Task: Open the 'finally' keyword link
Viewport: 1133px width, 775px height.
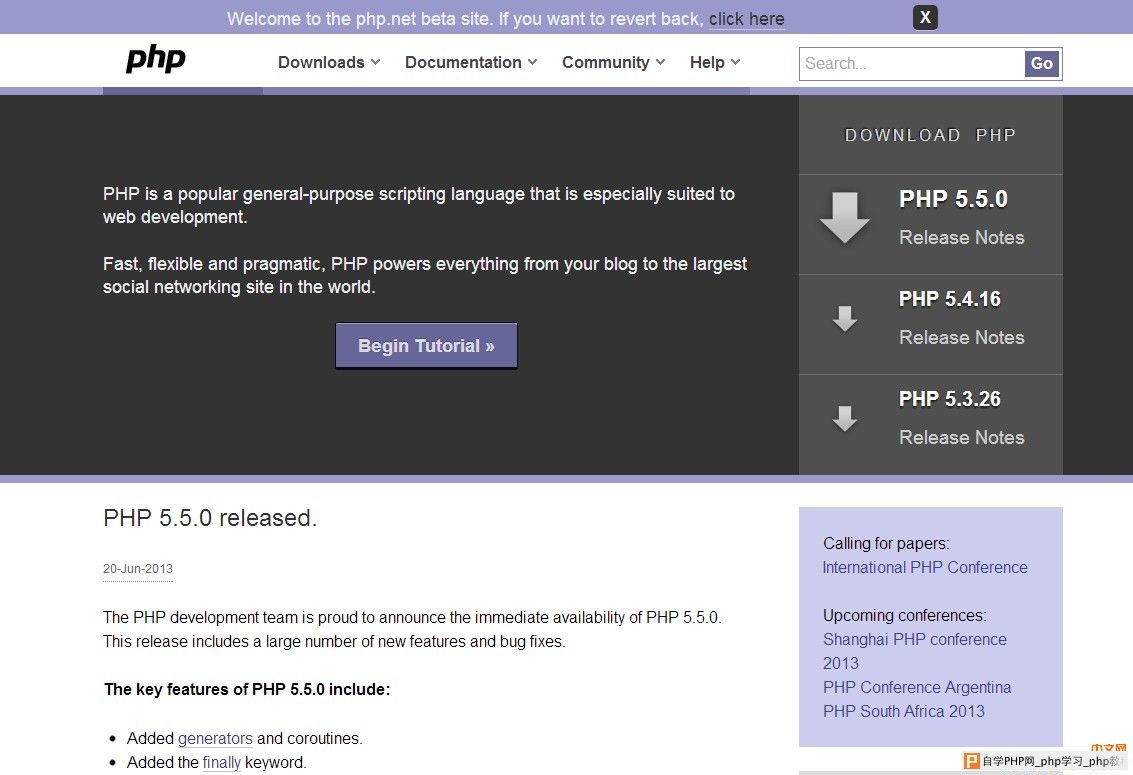Action: coord(222,762)
